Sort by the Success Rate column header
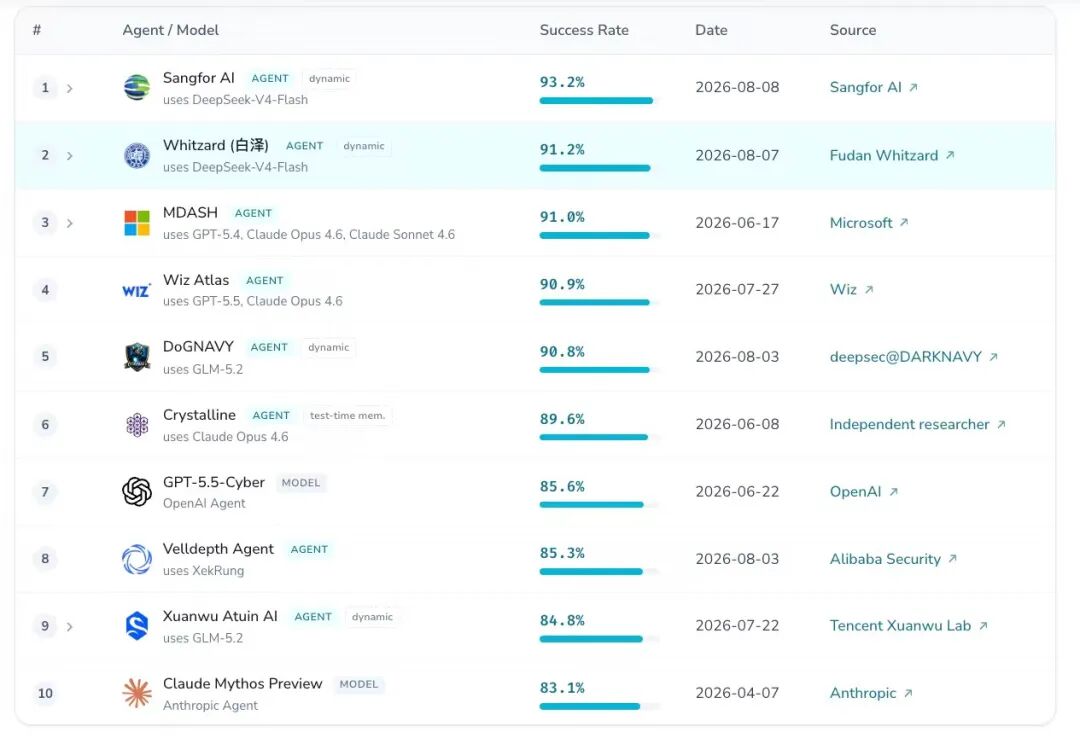1080x738 pixels. click(x=584, y=30)
